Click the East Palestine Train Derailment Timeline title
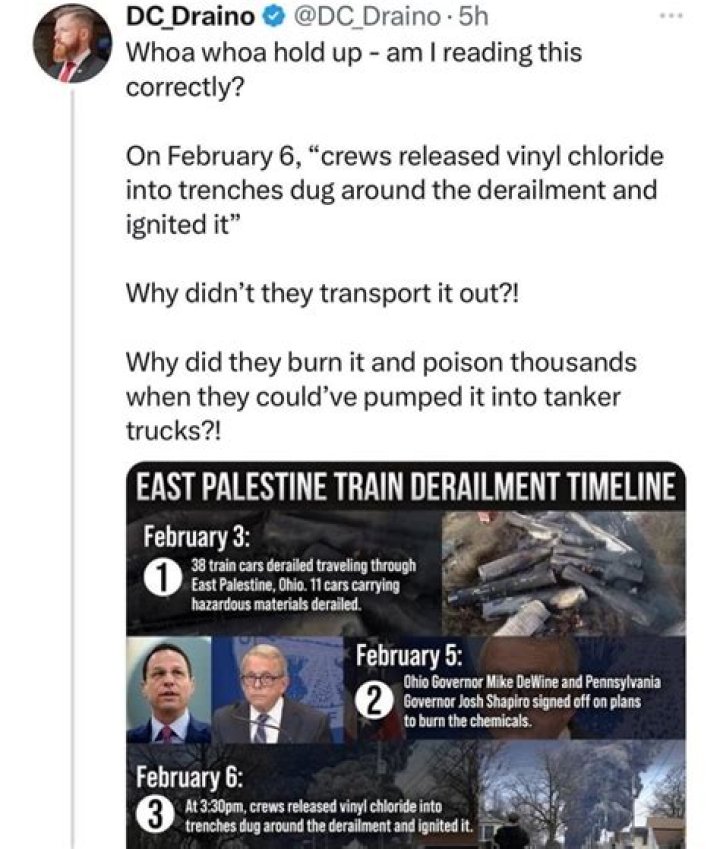Viewport: 720px width, 849px height. pyautogui.click(x=404, y=489)
